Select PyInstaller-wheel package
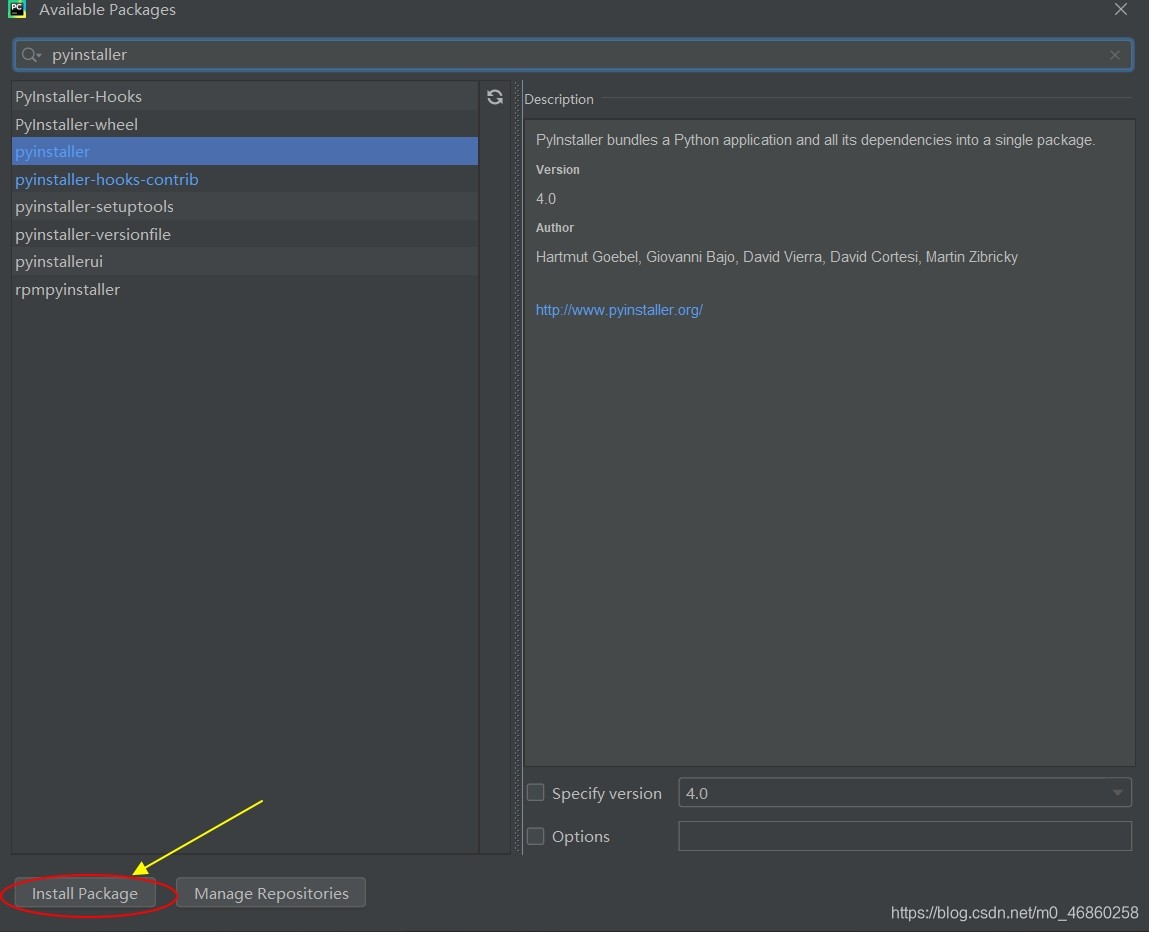The image size is (1149, 932). (76, 124)
